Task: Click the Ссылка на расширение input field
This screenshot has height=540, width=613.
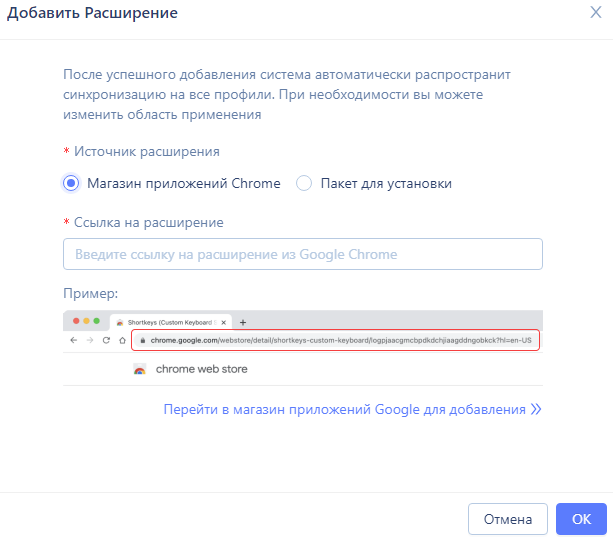Action: tap(303, 254)
